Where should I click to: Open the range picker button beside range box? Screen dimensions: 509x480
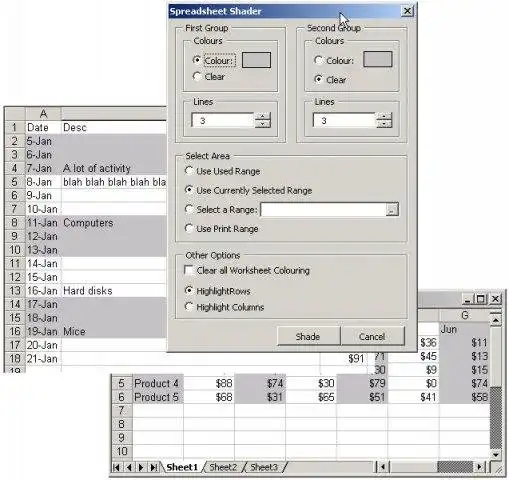pyautogui.click(x=392, y=210)
